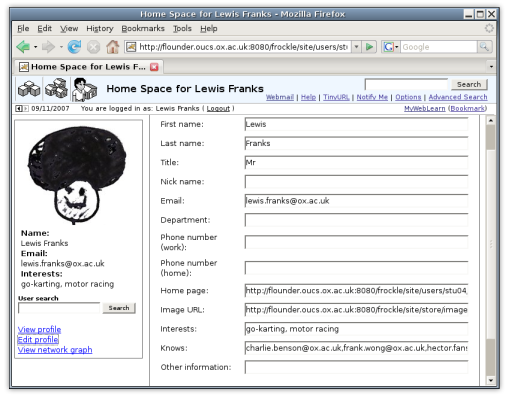Screen dimensions: 508x395
Task: Click the Edit profile link
Action: [38, 340]
